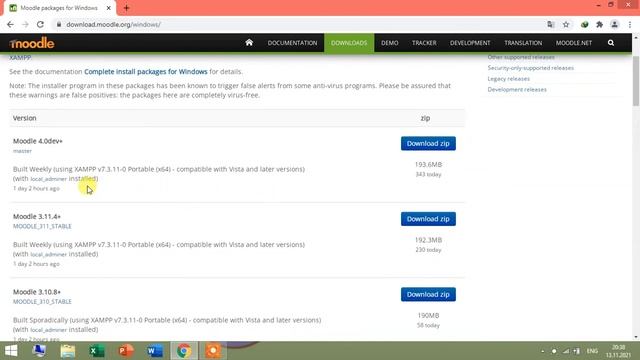Open File Explorer from the taskbar

click(x=68, y=351)
